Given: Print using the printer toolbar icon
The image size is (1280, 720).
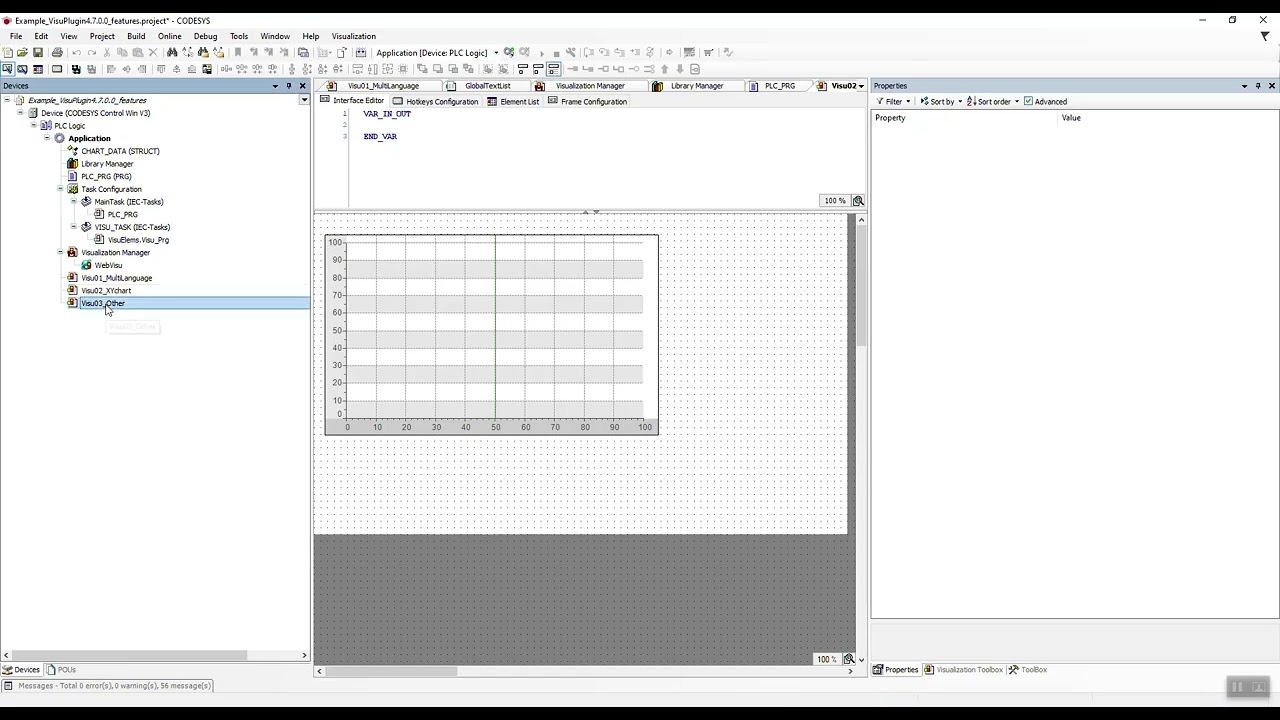Looking at the screenshot, I should point(57,52).
